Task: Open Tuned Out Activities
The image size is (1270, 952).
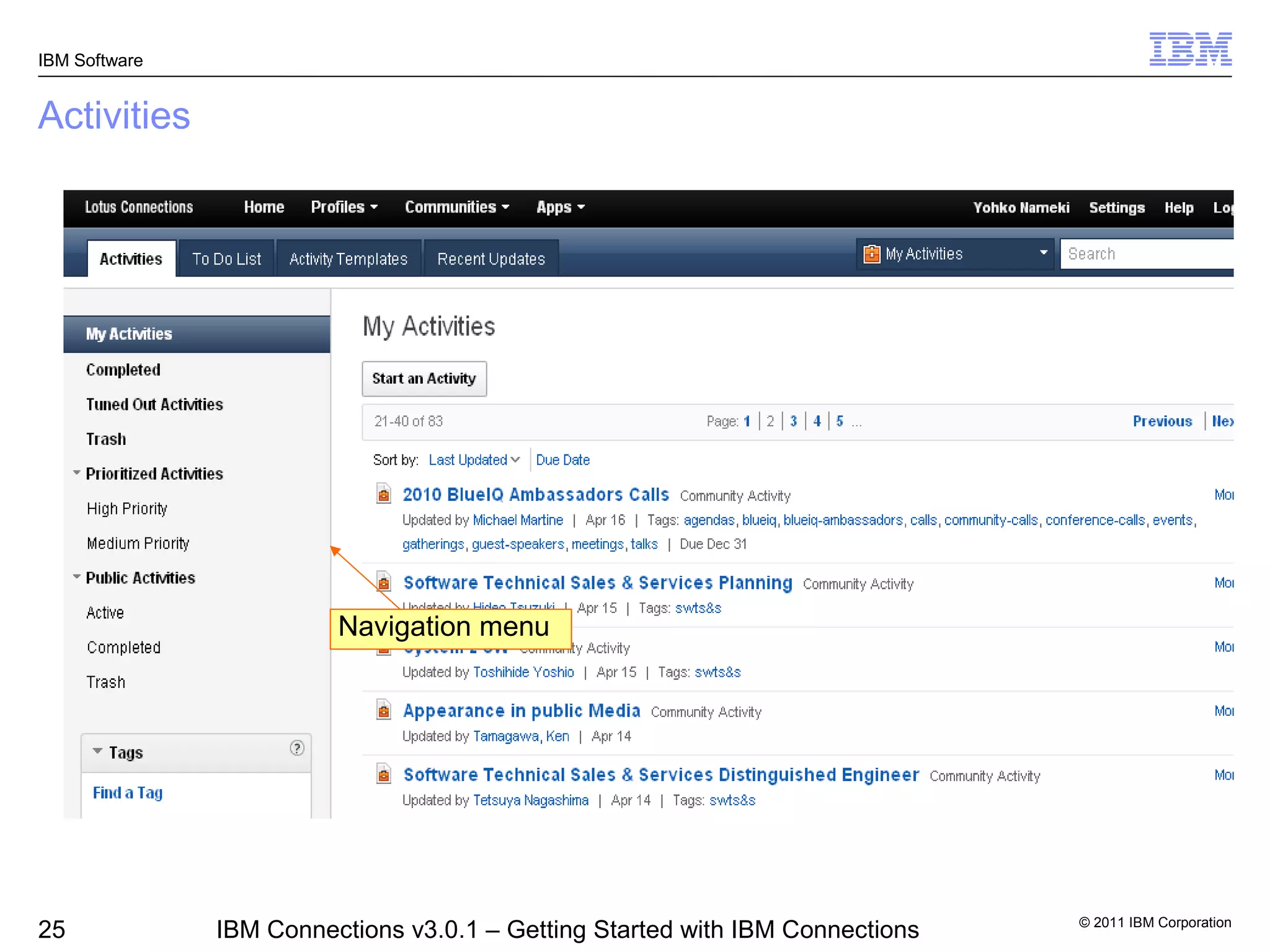Action: pyautogui.click(x=154, y=404)
